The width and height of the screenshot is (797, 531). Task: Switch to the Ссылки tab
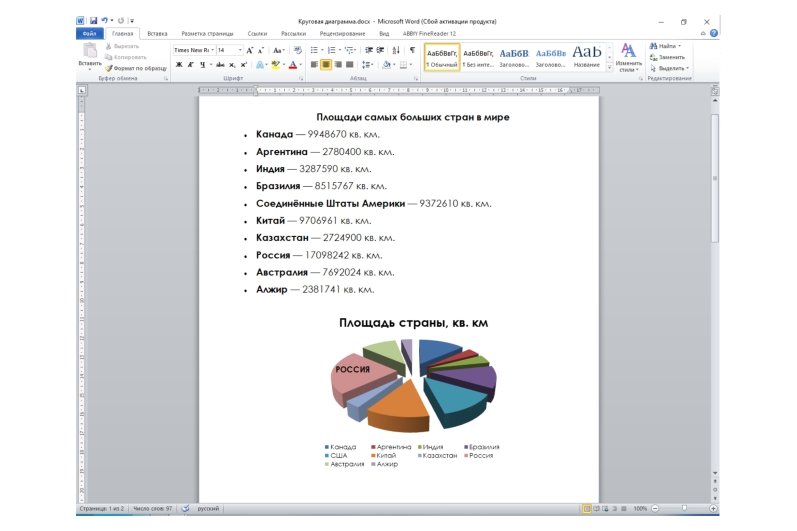(257, 34)
